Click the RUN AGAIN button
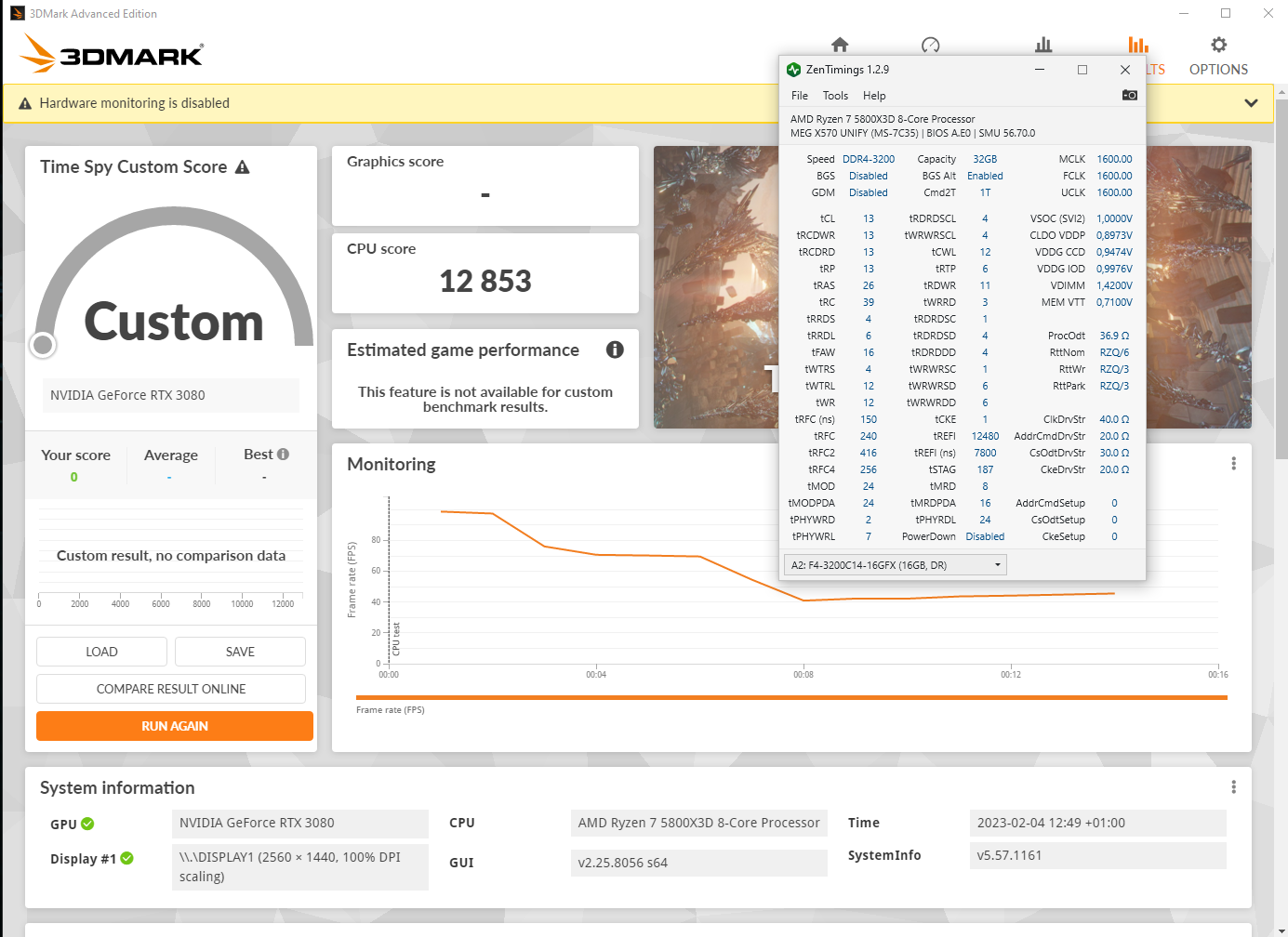The width and height of the screenshot is (1288, 937). [x=175, y=726]
